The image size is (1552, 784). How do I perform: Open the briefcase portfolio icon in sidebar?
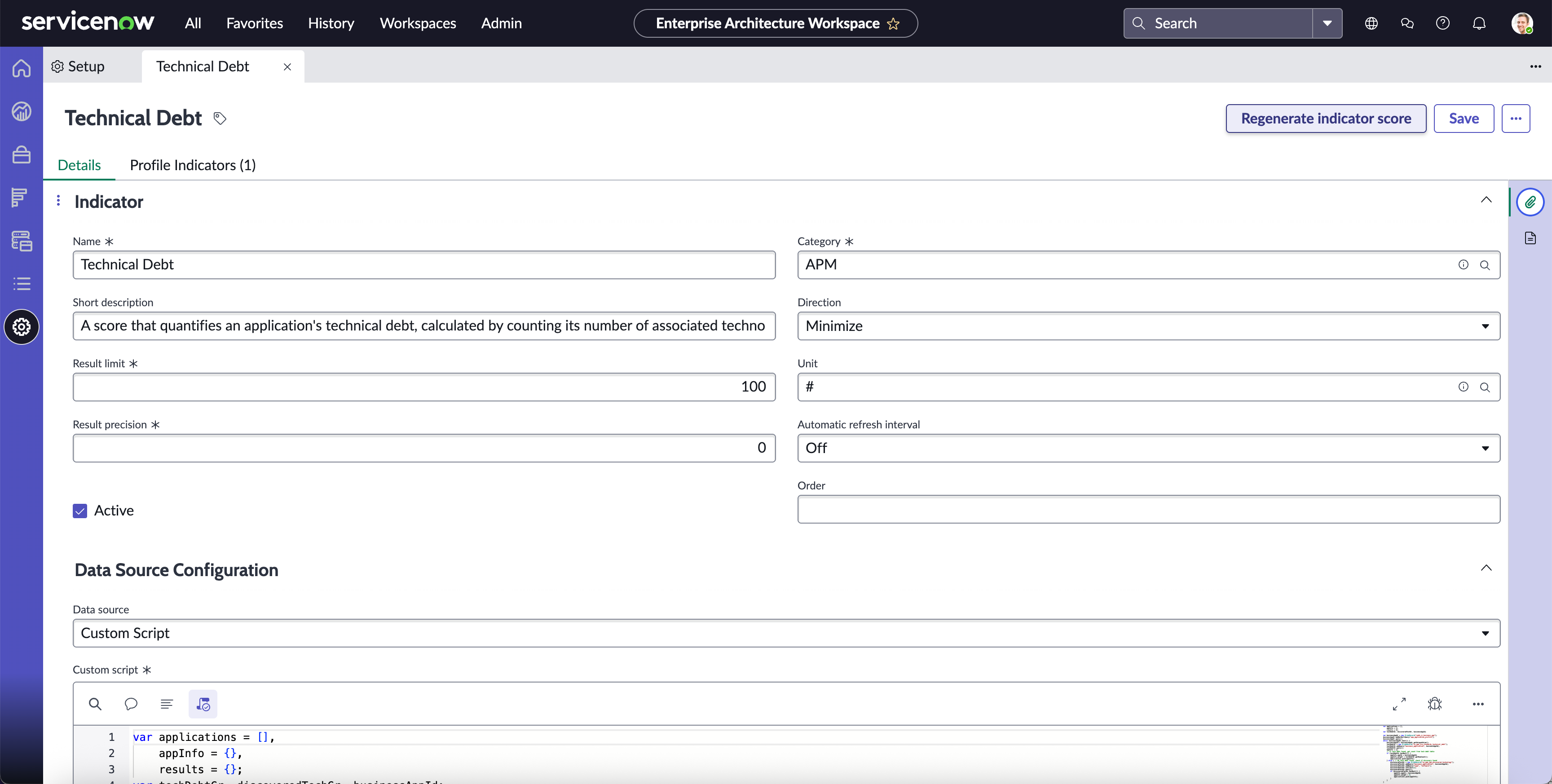(x=22, y=154)
